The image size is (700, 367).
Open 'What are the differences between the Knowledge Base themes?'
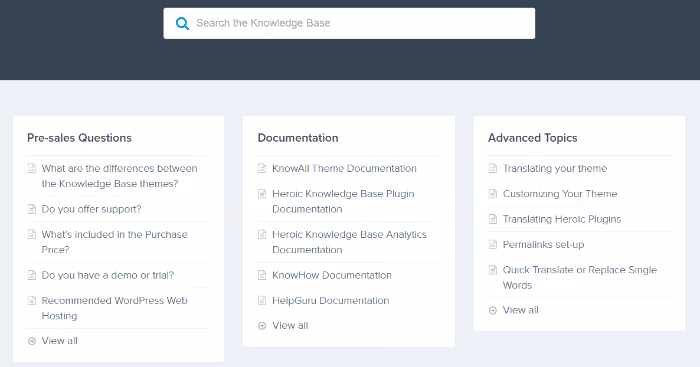(119, 176)
